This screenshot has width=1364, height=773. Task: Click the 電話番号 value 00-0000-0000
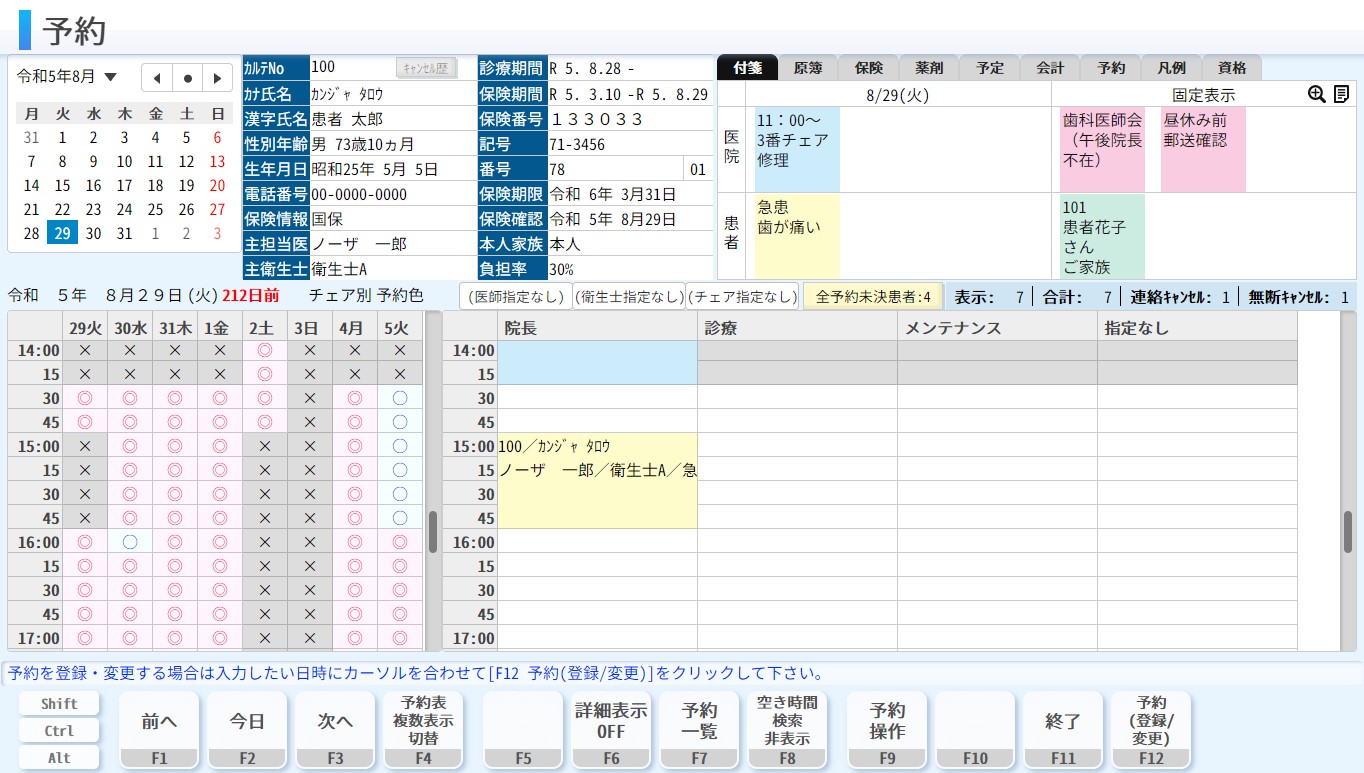[x=393, y=194]
